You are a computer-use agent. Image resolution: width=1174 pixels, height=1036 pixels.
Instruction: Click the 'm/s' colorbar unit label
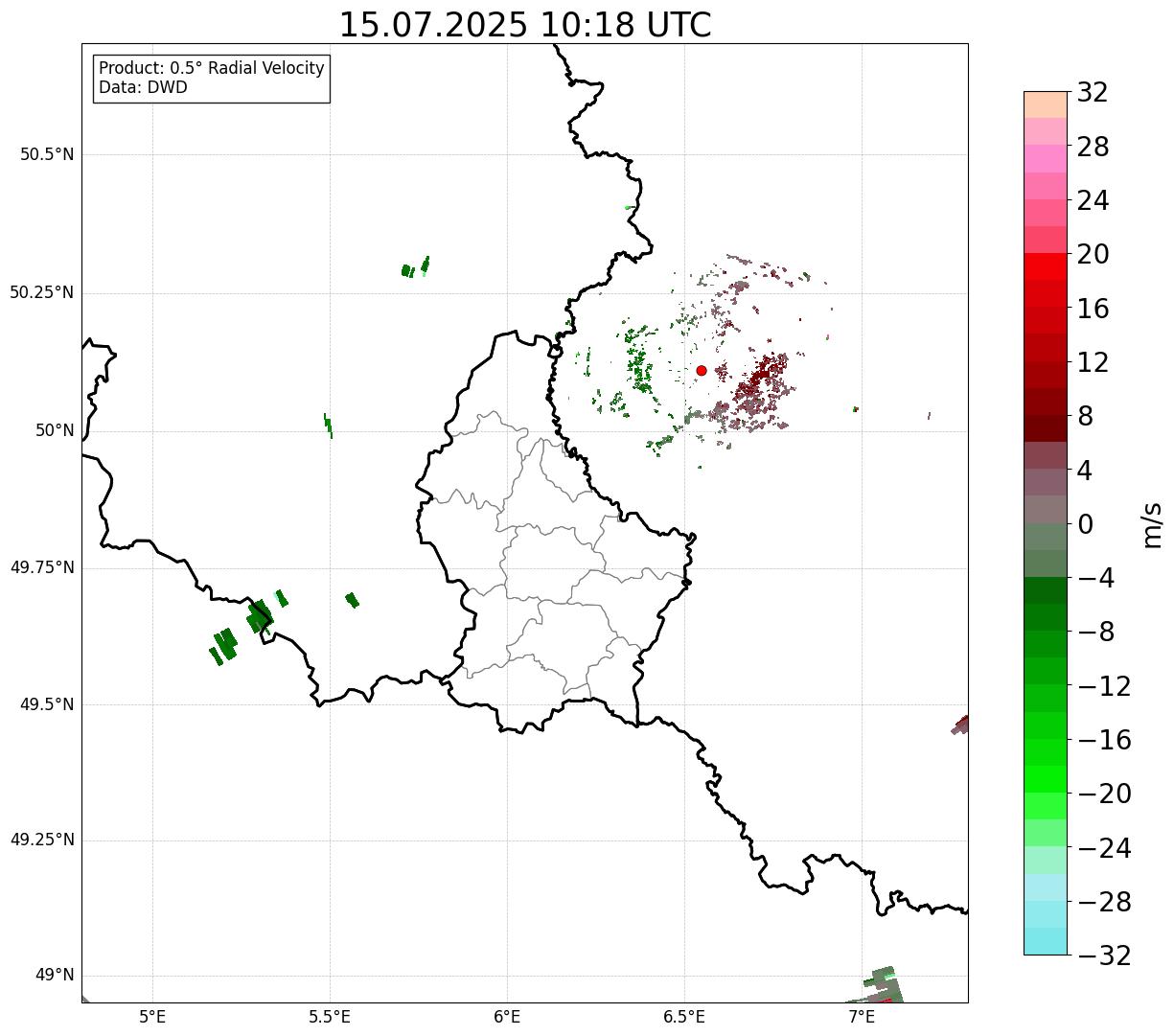[1151, 524]
